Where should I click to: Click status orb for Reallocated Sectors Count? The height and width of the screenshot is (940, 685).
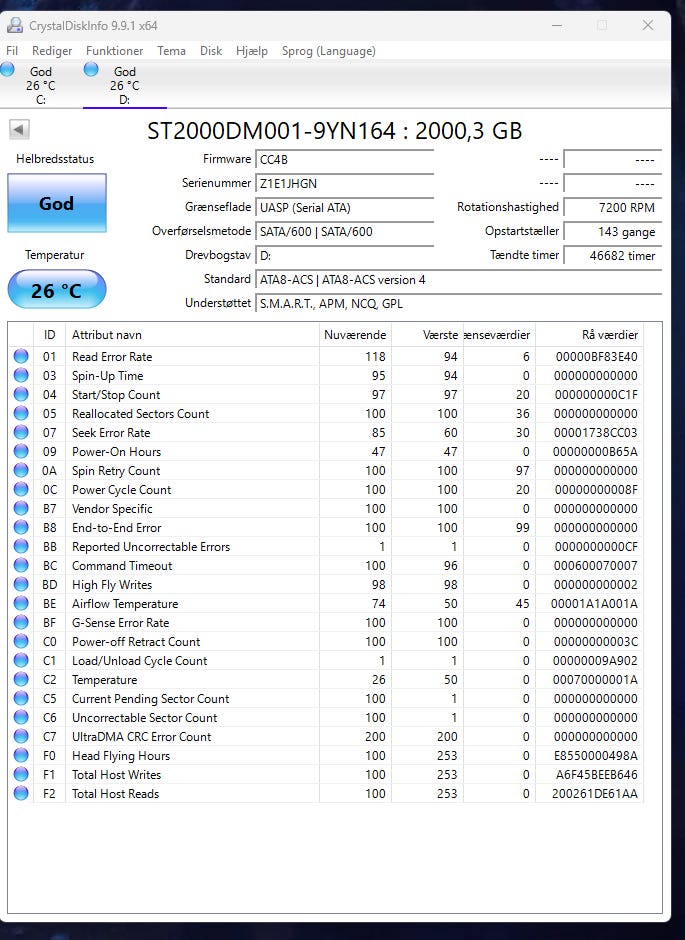pos(21,413)
